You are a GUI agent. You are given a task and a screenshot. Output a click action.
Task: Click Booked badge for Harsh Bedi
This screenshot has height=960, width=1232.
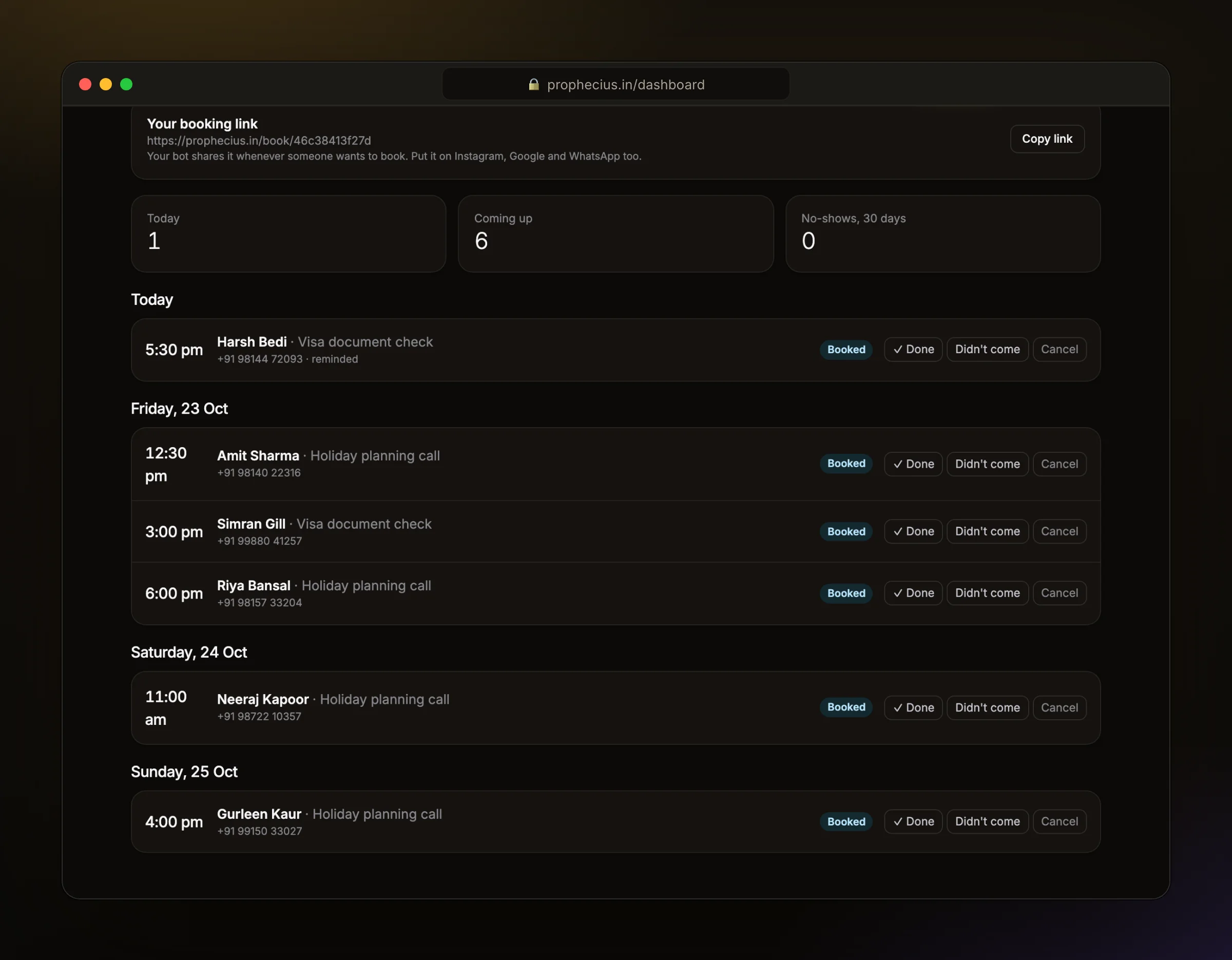click(x=845, y=349)
